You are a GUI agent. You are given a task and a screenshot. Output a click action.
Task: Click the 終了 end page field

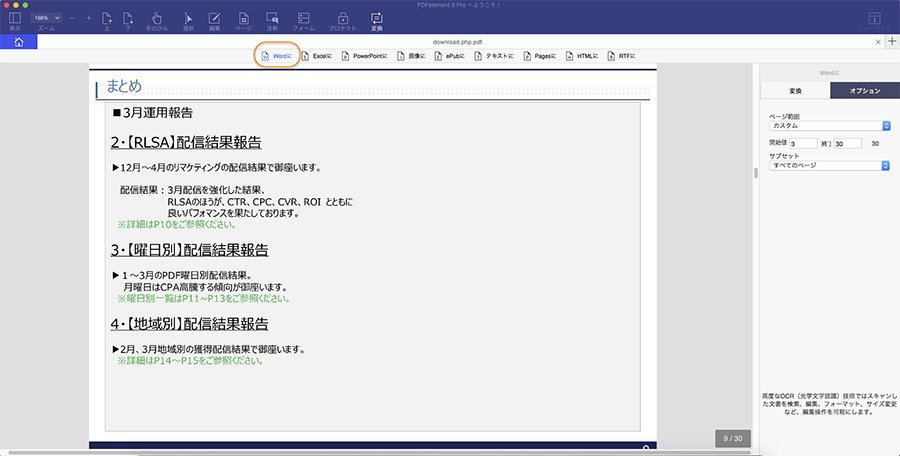point(848,144)
